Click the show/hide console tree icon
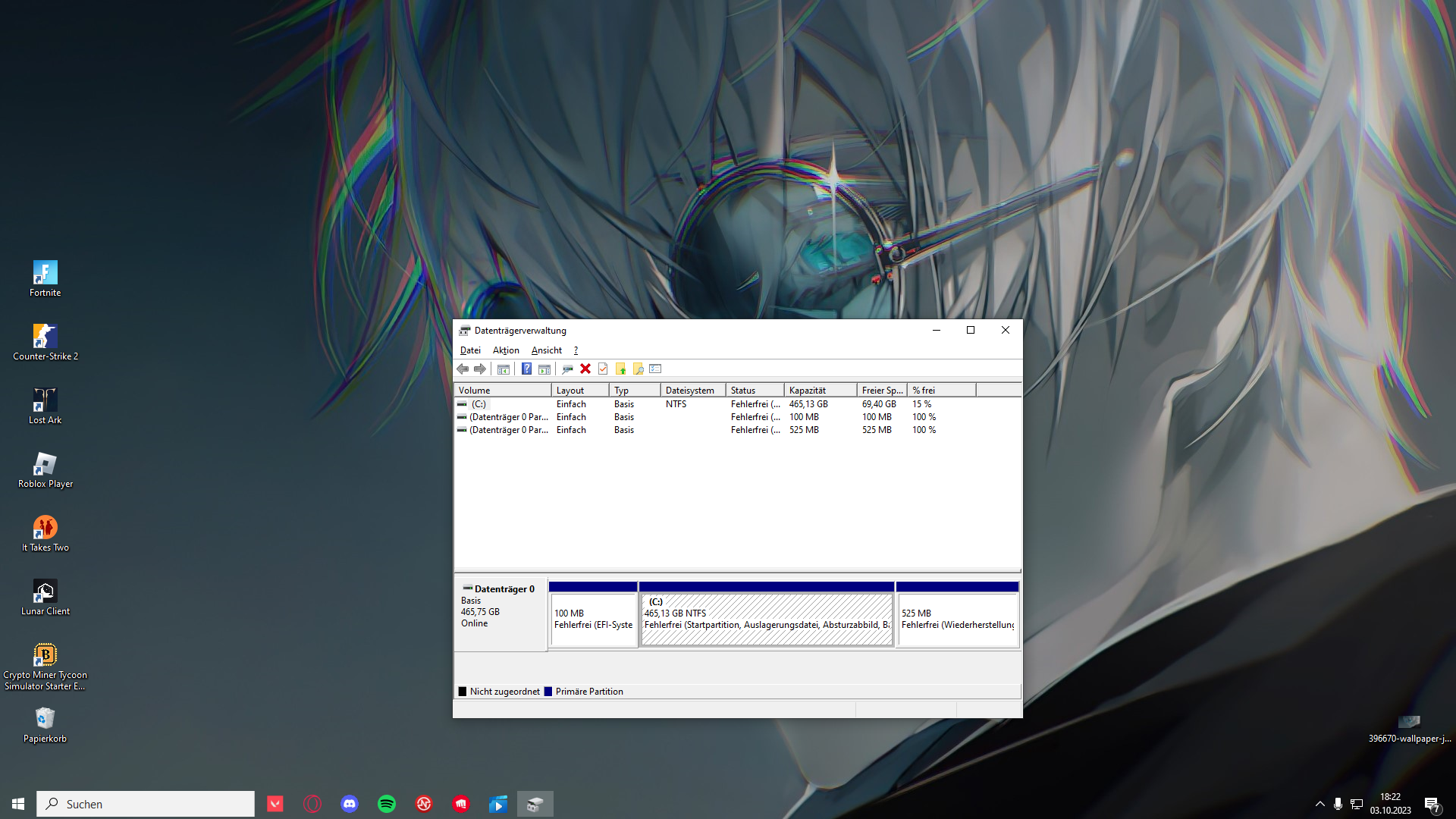Viewport: 1456px width, 819px height. pos(504,369)
